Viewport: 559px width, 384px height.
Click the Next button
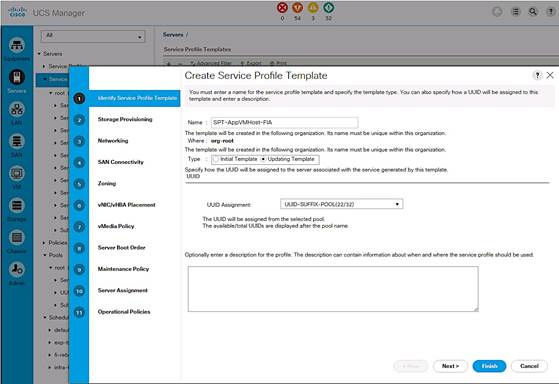[450, 366]
